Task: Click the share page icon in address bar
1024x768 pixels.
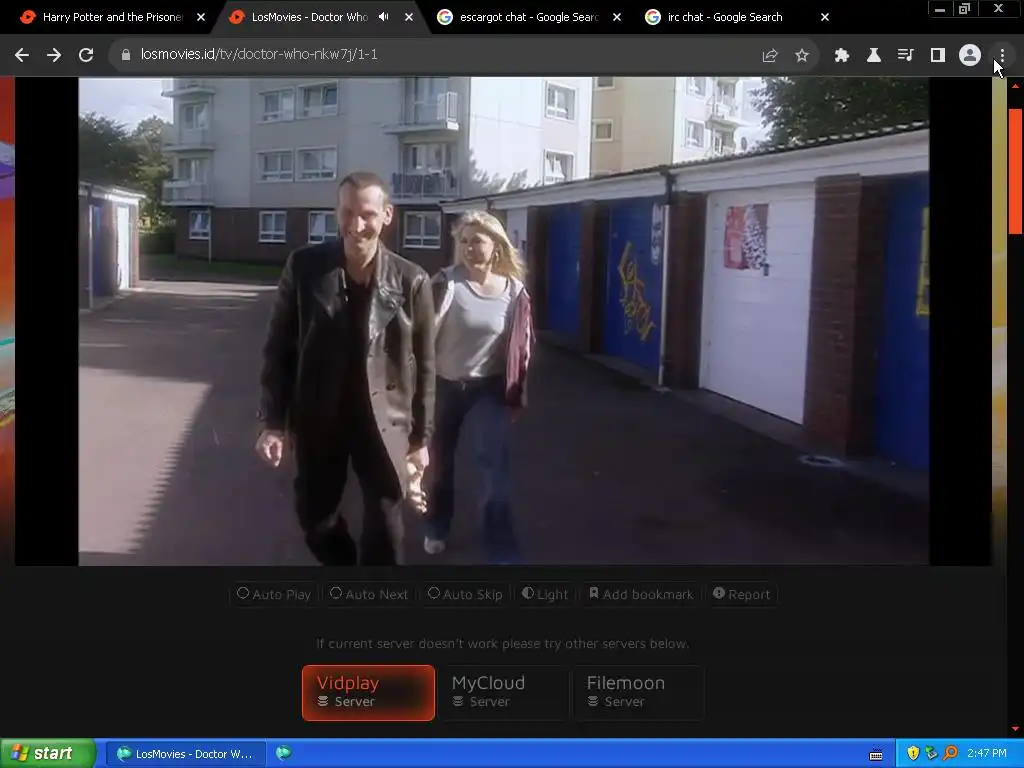Action: click(x=770, y=56)
